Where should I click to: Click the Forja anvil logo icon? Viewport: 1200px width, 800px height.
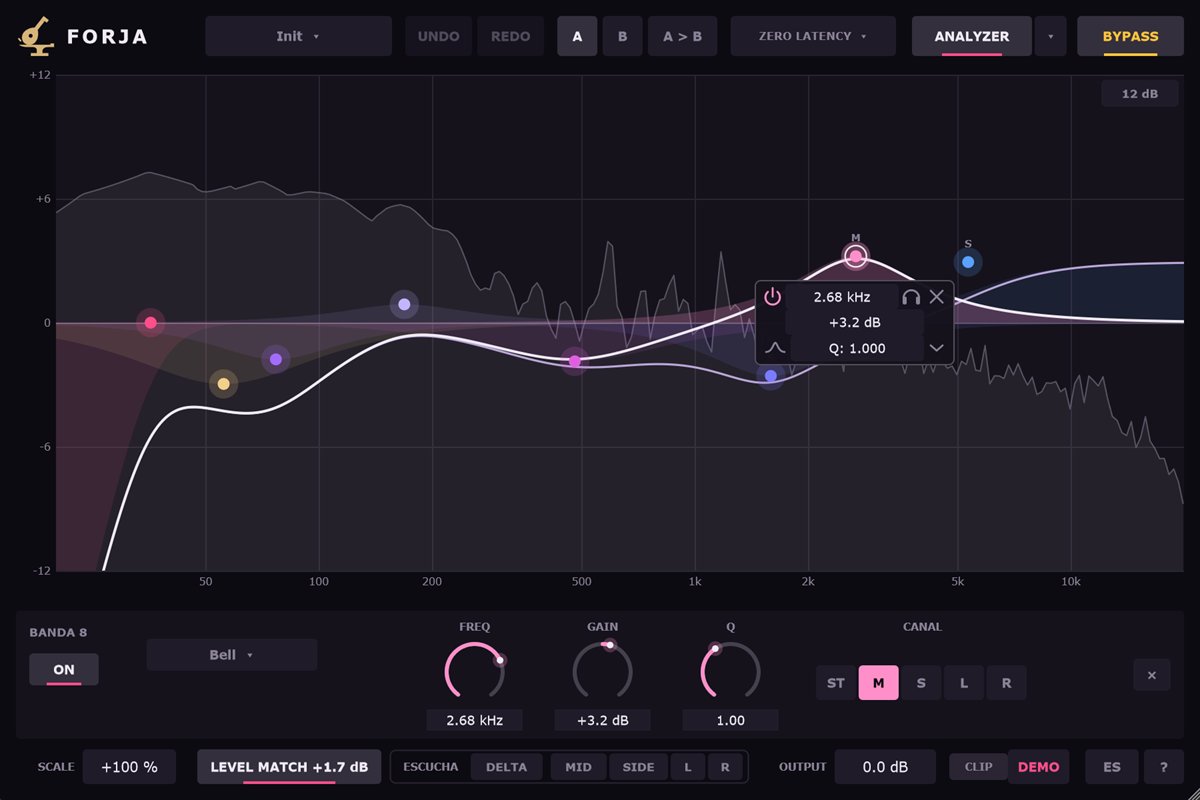point(35,36)
